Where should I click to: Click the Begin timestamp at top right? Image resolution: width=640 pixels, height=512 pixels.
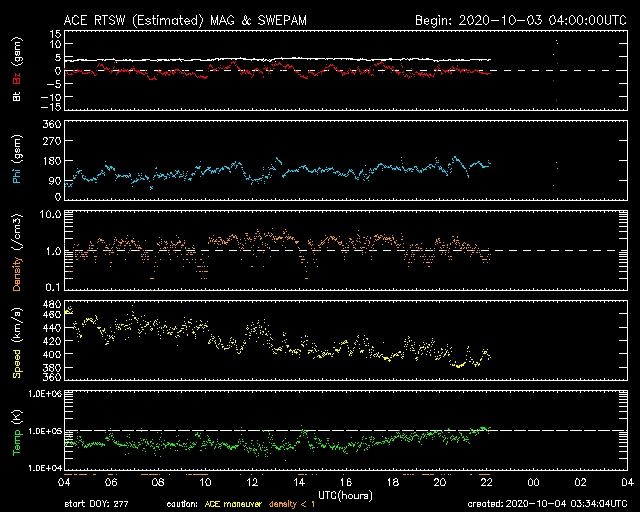pyautogui.click(x=520, y=20)
